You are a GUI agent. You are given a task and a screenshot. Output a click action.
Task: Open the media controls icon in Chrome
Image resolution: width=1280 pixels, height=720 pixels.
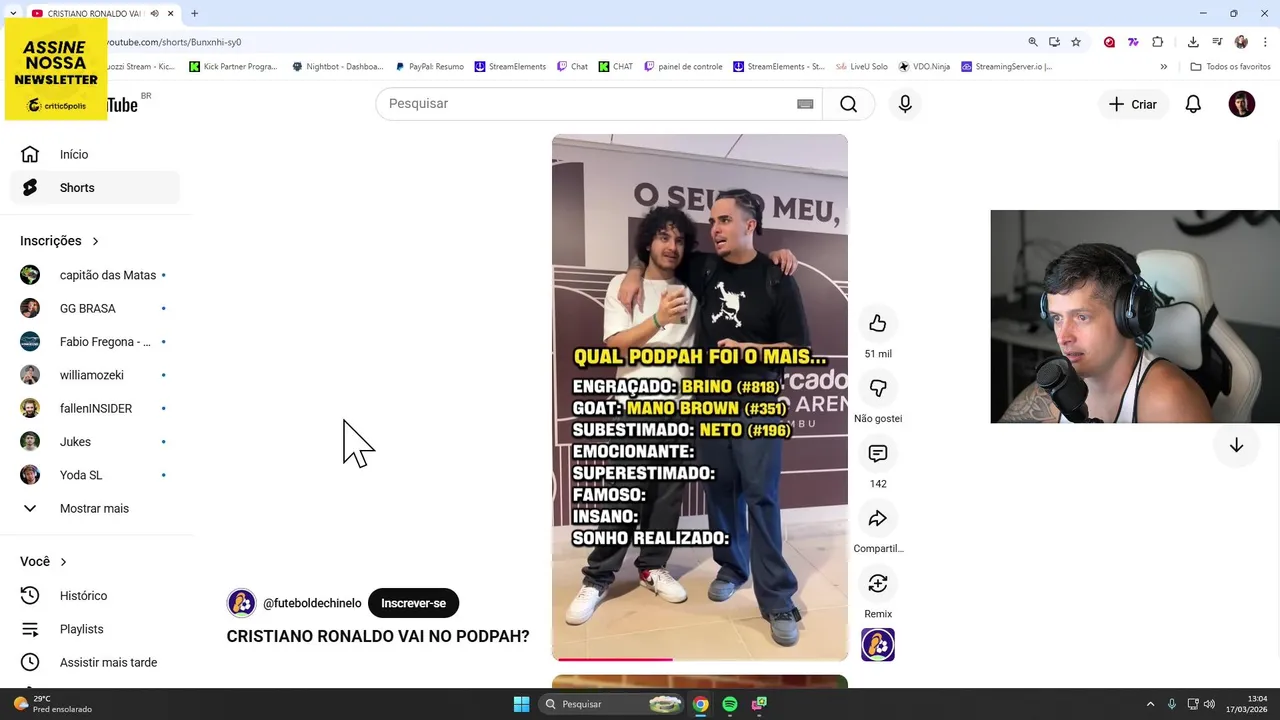[1217, 42]
